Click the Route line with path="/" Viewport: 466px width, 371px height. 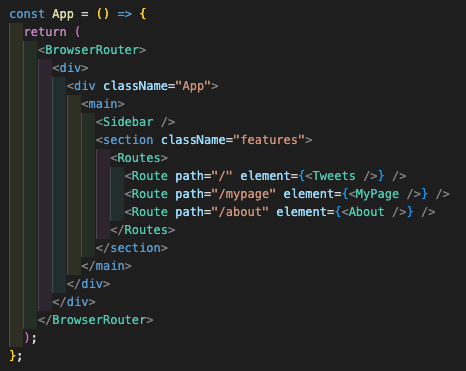click(265, 176)
